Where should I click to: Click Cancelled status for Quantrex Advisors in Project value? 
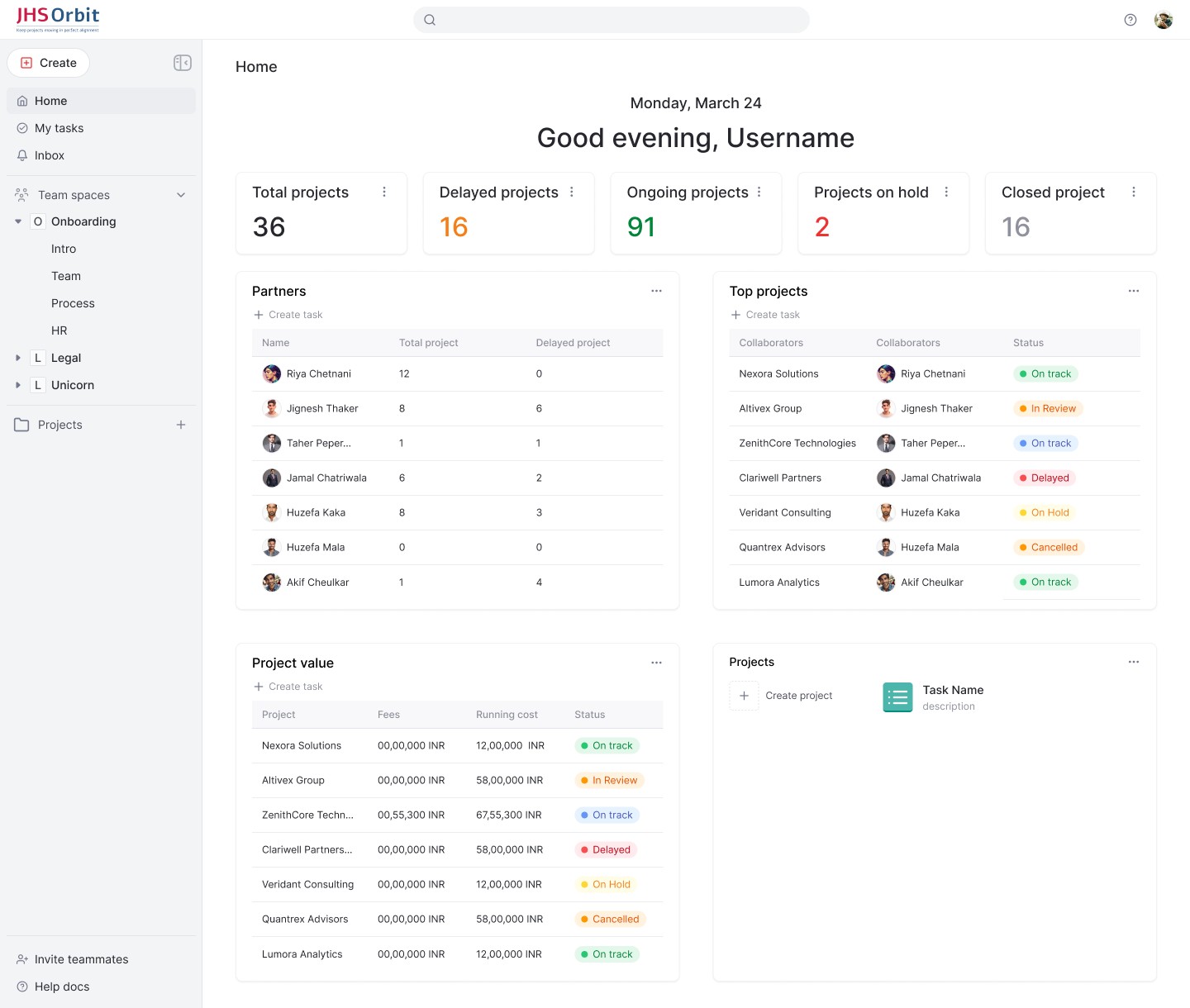610,920
